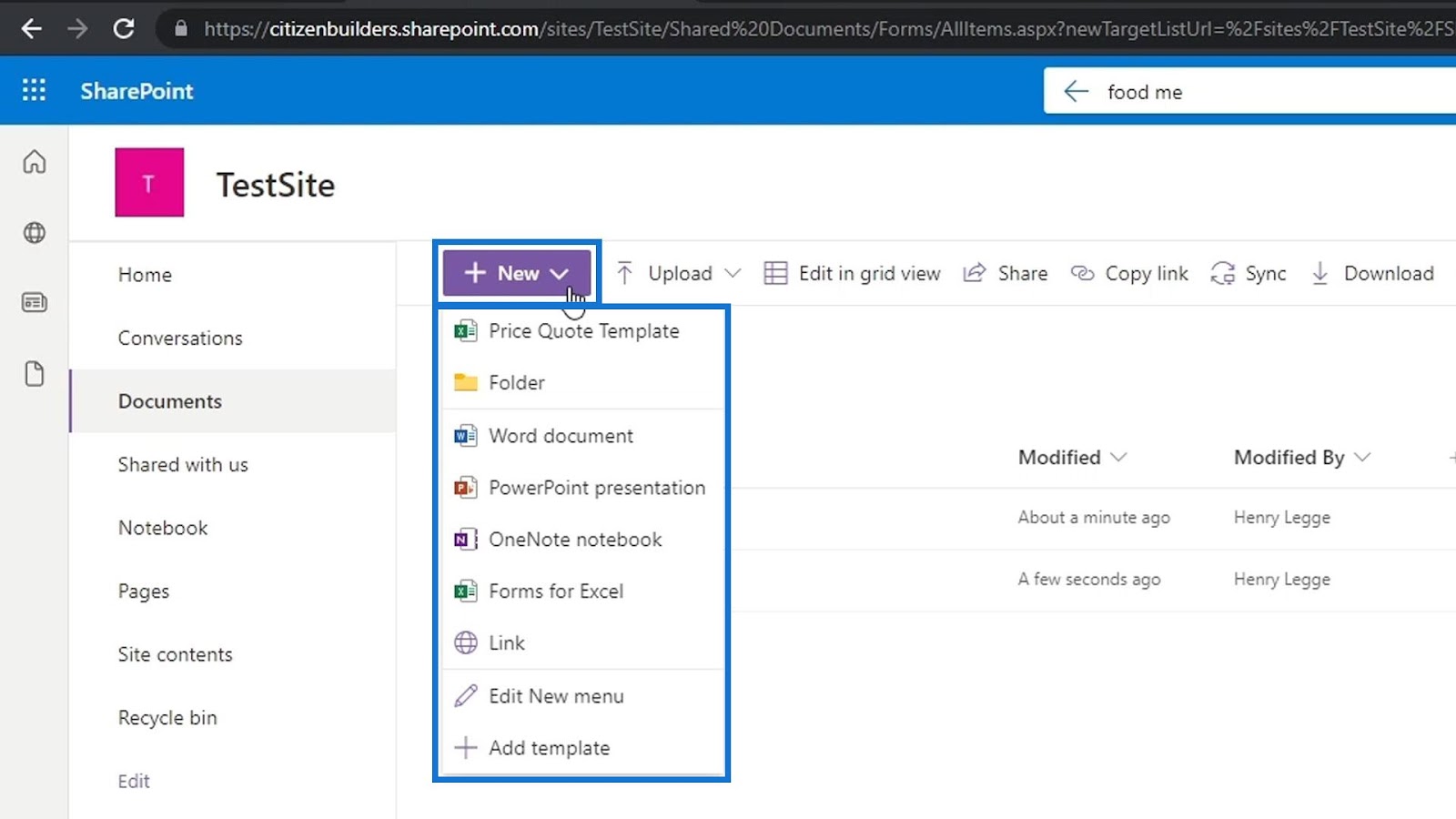Click the back arrow in search box

pyautogui.click(x=1077, y=91)
